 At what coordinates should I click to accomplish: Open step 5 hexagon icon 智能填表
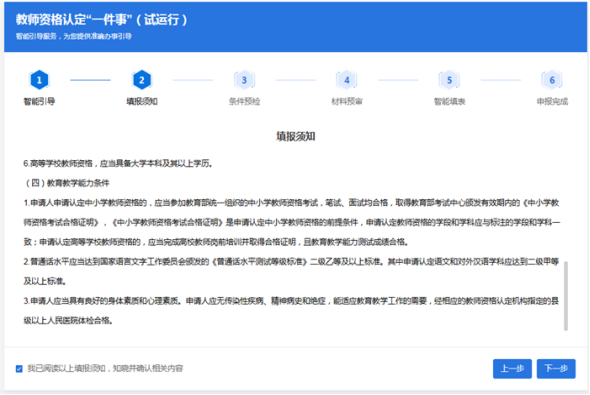tap(449, 80)
